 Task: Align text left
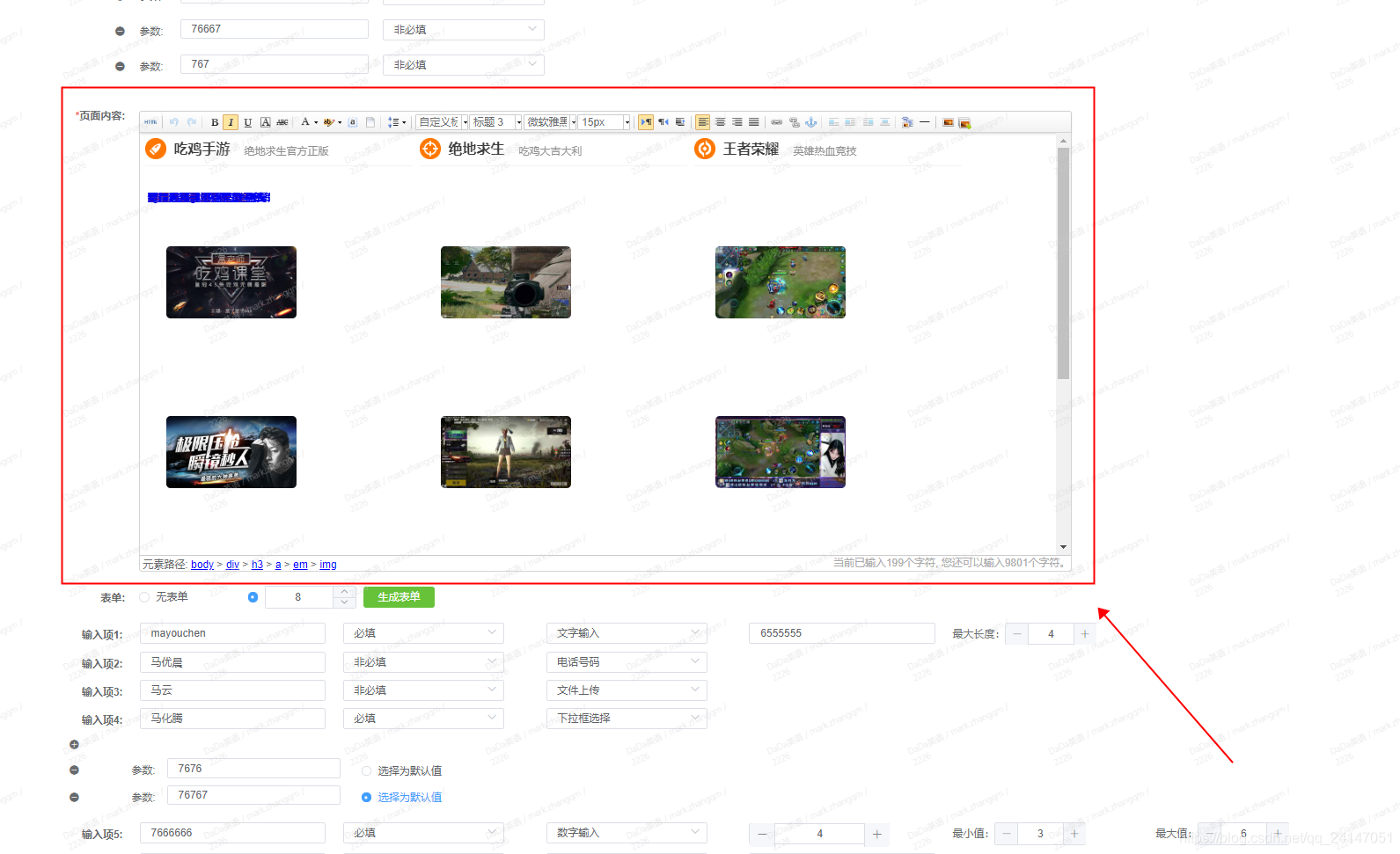coord(703,122)
